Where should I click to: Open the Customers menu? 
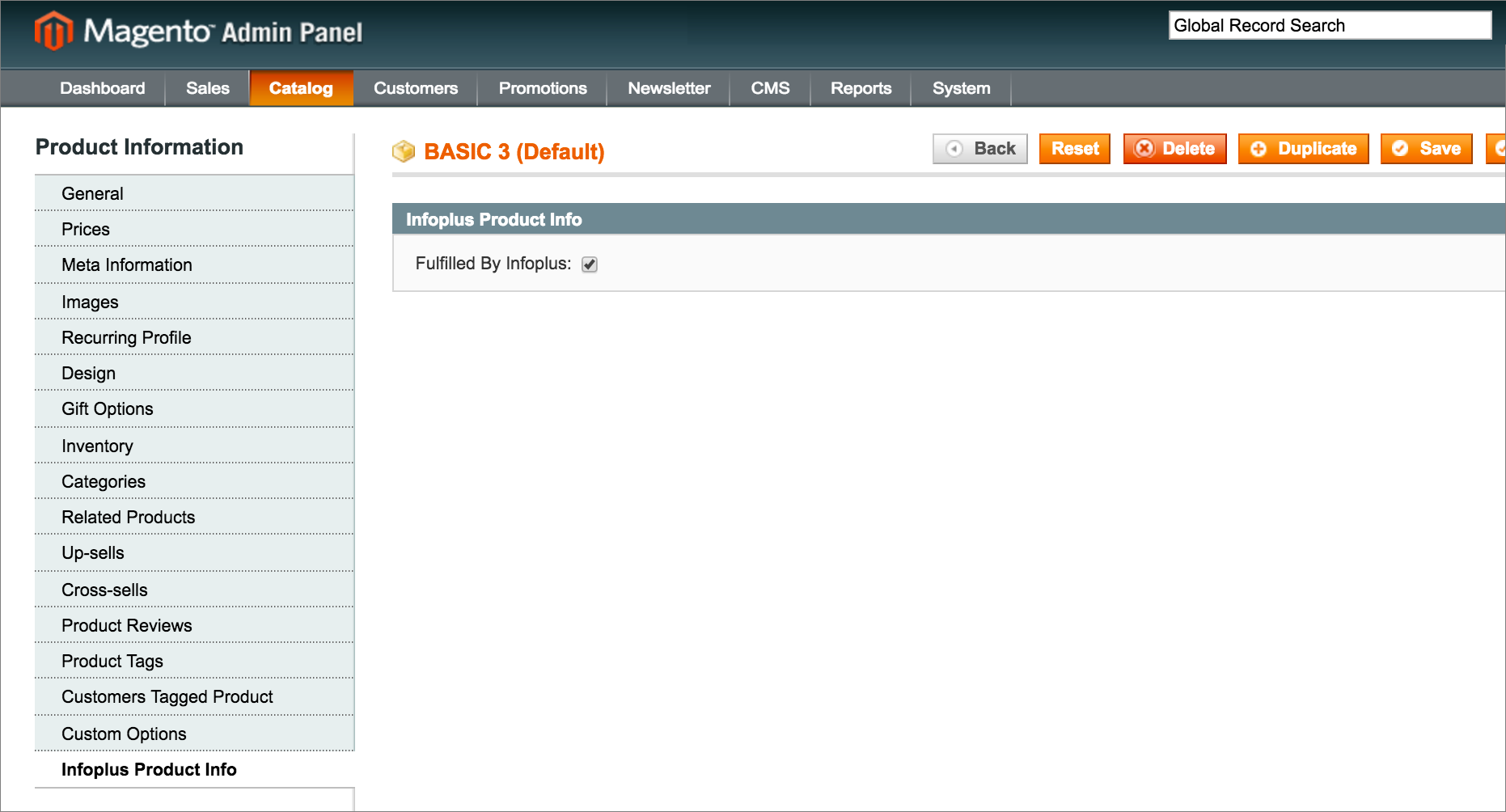tap(416, 88)
